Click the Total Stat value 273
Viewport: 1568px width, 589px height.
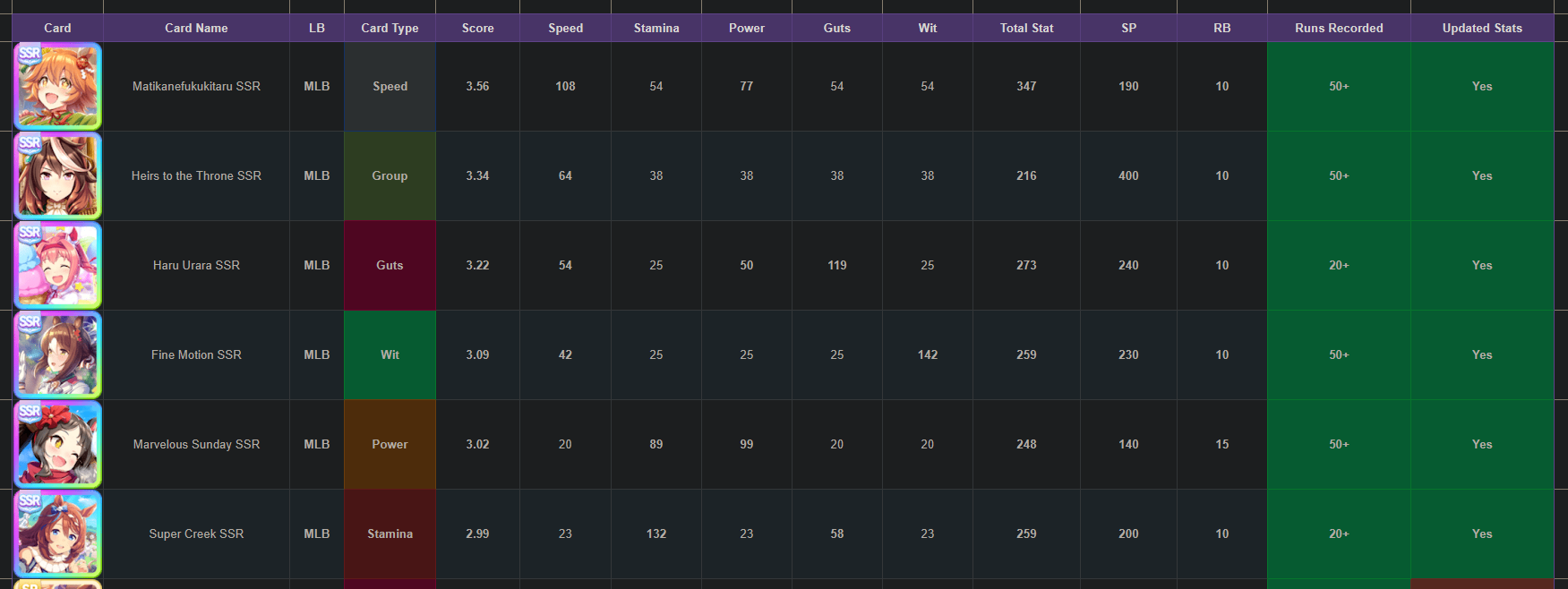(x=1026, y=266)
